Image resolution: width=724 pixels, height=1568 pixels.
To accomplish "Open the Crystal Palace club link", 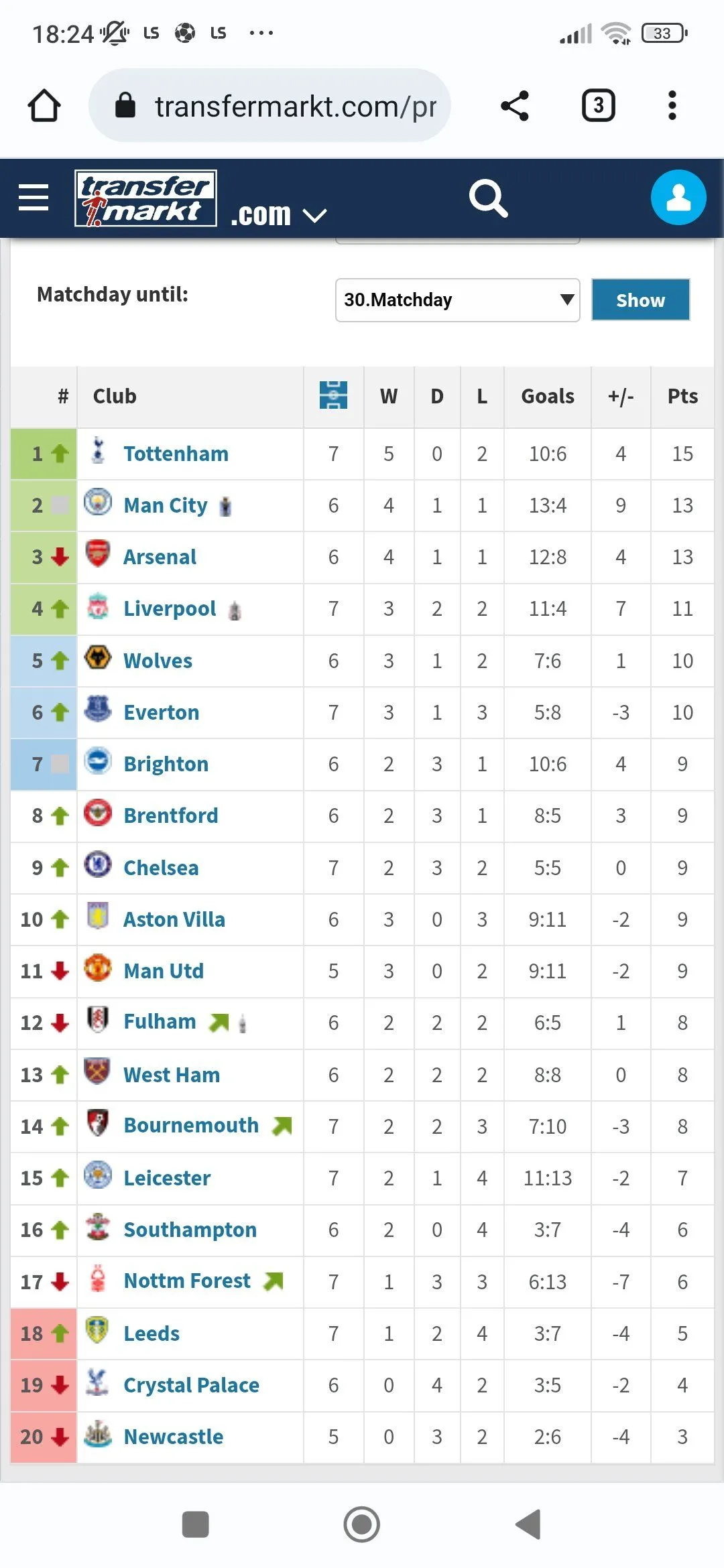I will click(191, 1385).
